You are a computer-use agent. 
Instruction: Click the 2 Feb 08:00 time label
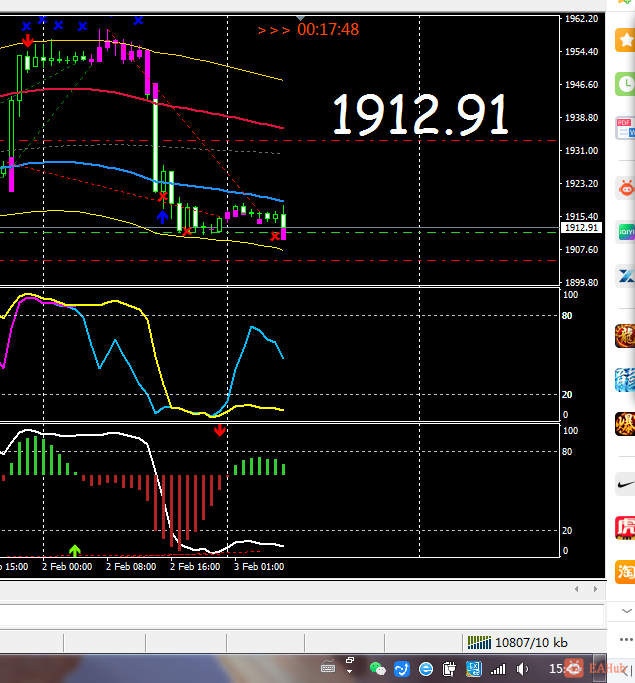[131, 566]
